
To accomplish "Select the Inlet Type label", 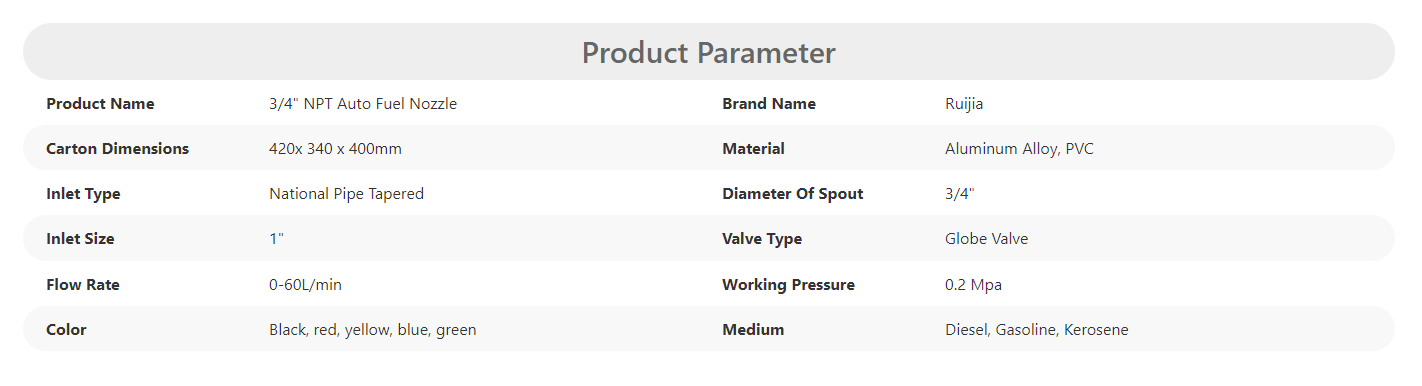I will 83,194.
